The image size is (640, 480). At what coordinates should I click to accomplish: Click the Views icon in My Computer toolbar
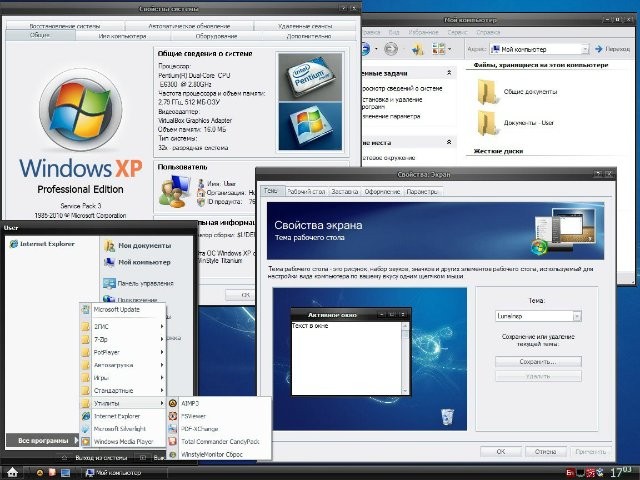click(438, 49)
